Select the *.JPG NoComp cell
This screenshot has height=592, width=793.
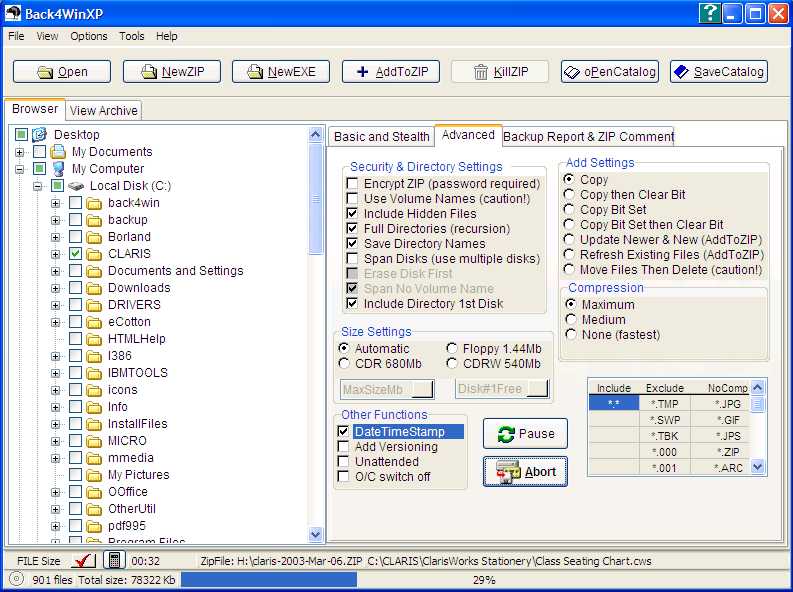pyautogui.click(x=720, y=404)
